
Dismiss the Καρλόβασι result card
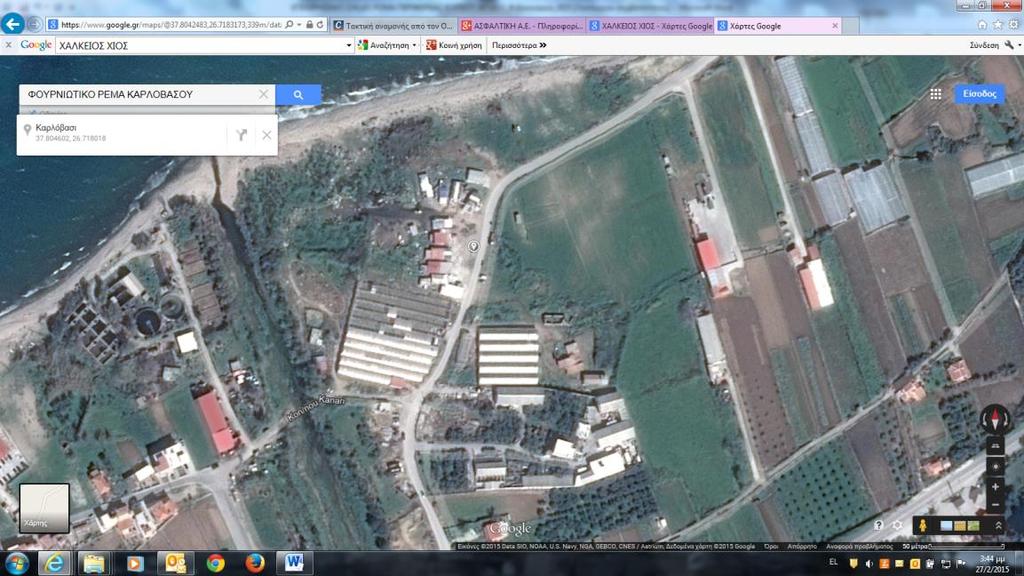[266, 135]
